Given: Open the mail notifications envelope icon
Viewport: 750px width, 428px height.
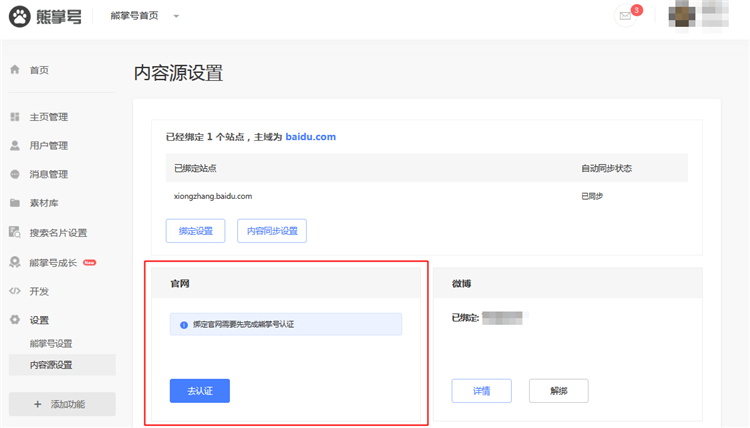Looking at the screenshot, I should click(x=626, y=17).
